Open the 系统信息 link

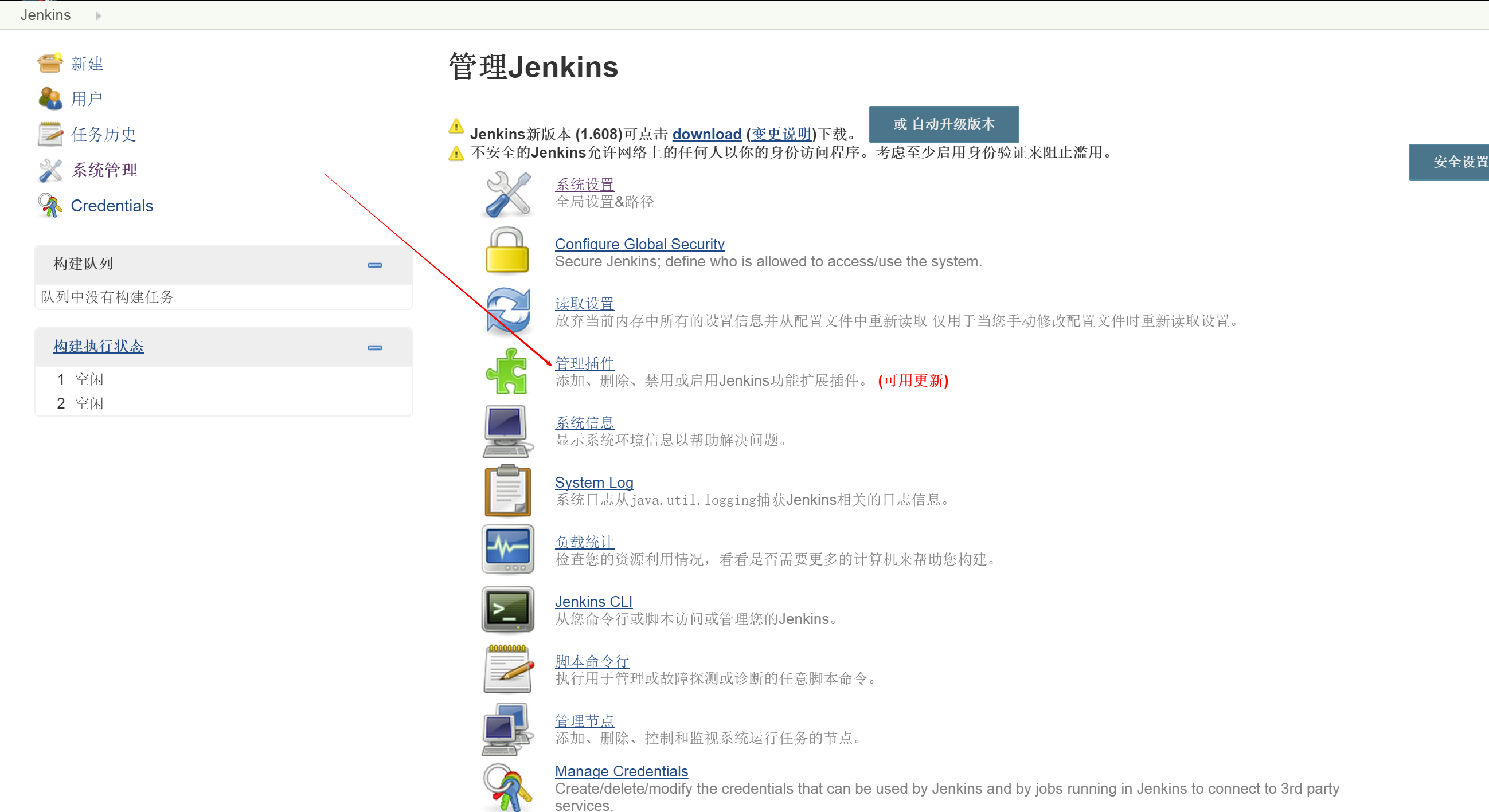coord(584,423)
